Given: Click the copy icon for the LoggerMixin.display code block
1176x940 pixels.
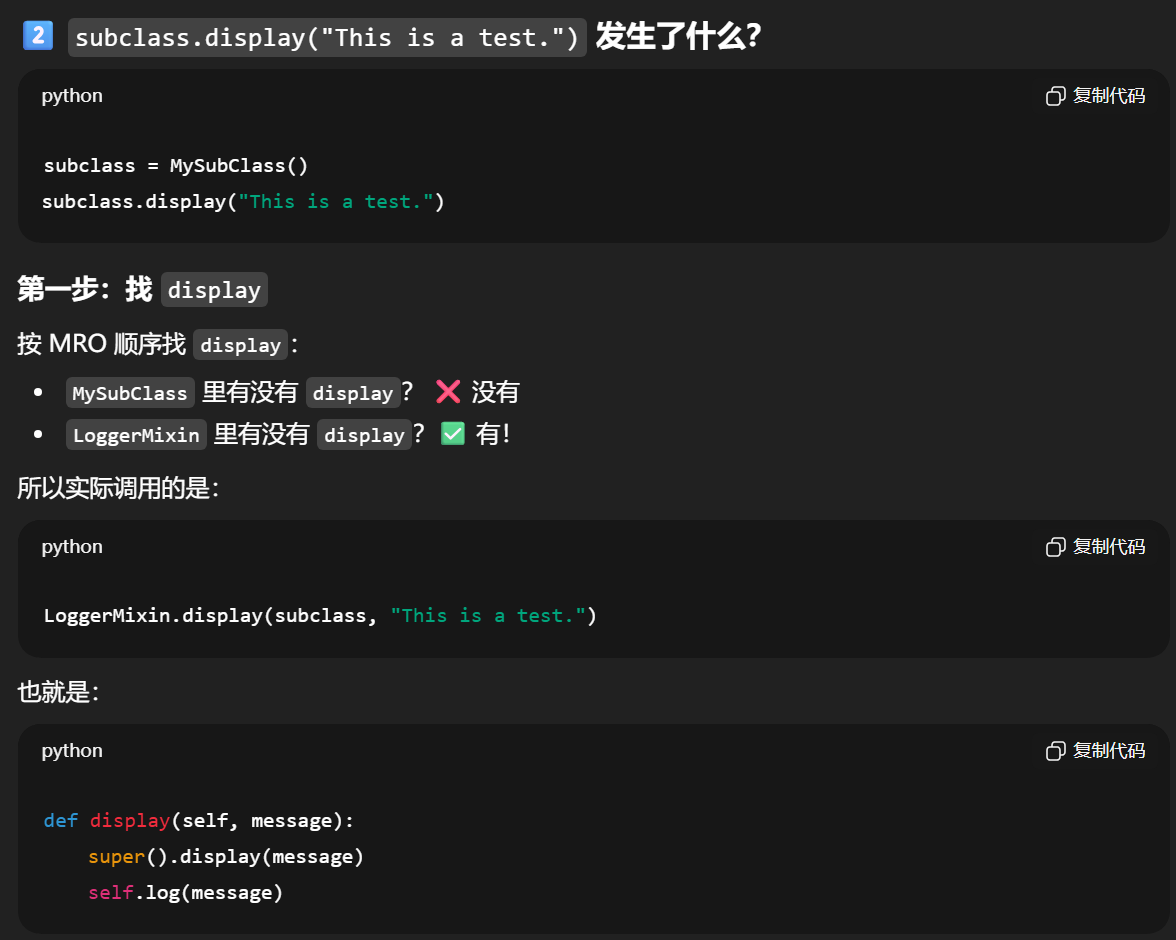Looking at the screenshot, I should [1055, 547].
